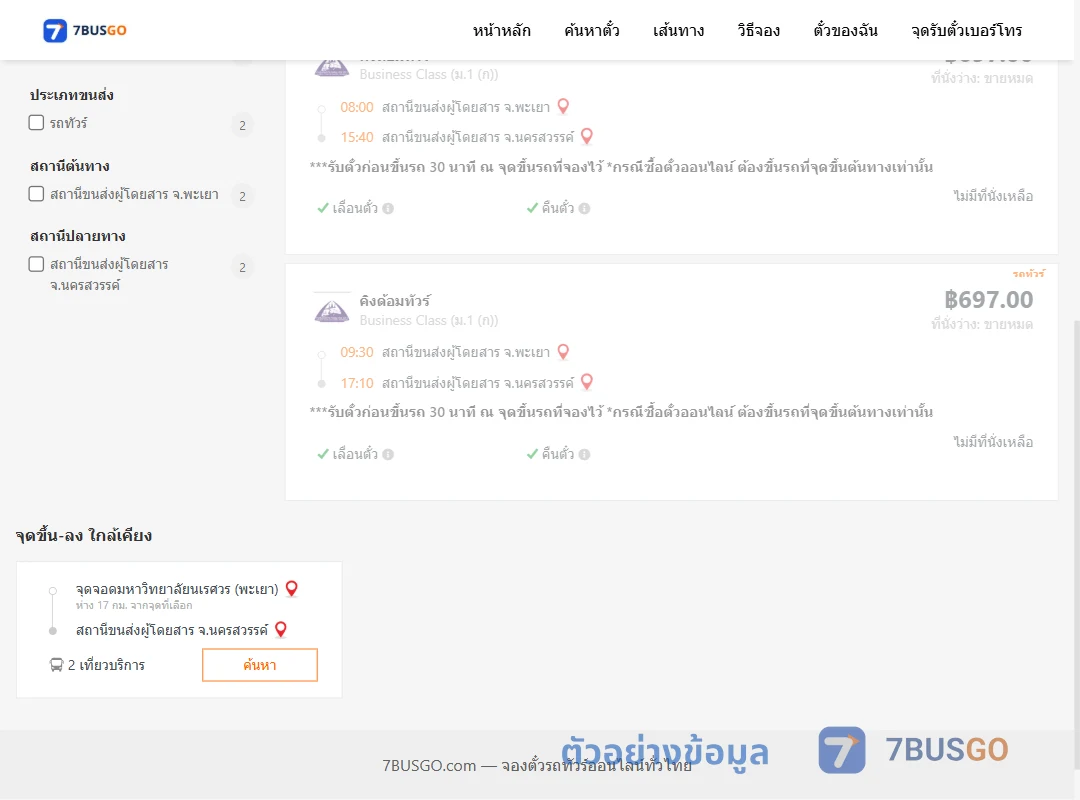Click the 08:00 departure time
The image size is (1080, 800).
[x=357, y=107]
